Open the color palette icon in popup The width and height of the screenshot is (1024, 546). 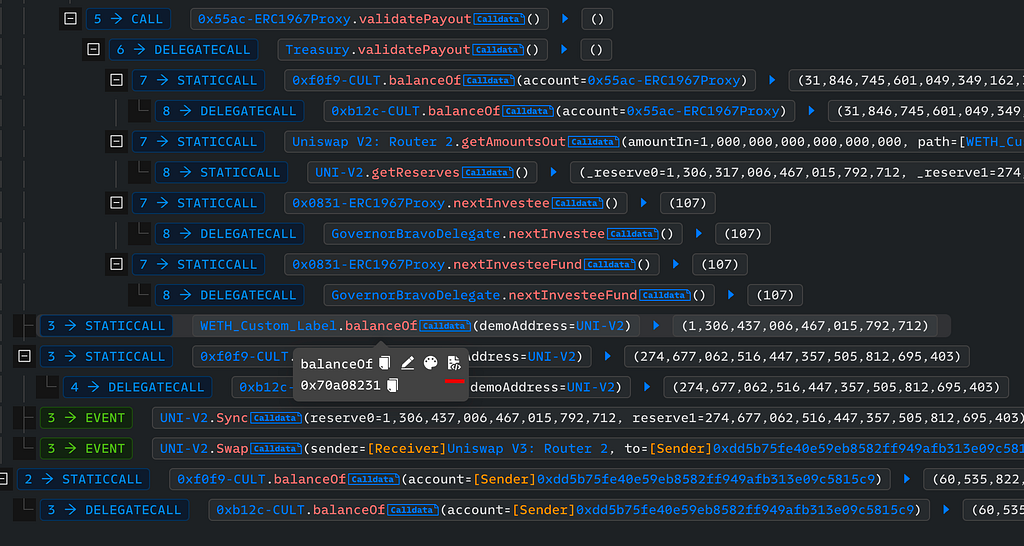click(x=431, y=363)
